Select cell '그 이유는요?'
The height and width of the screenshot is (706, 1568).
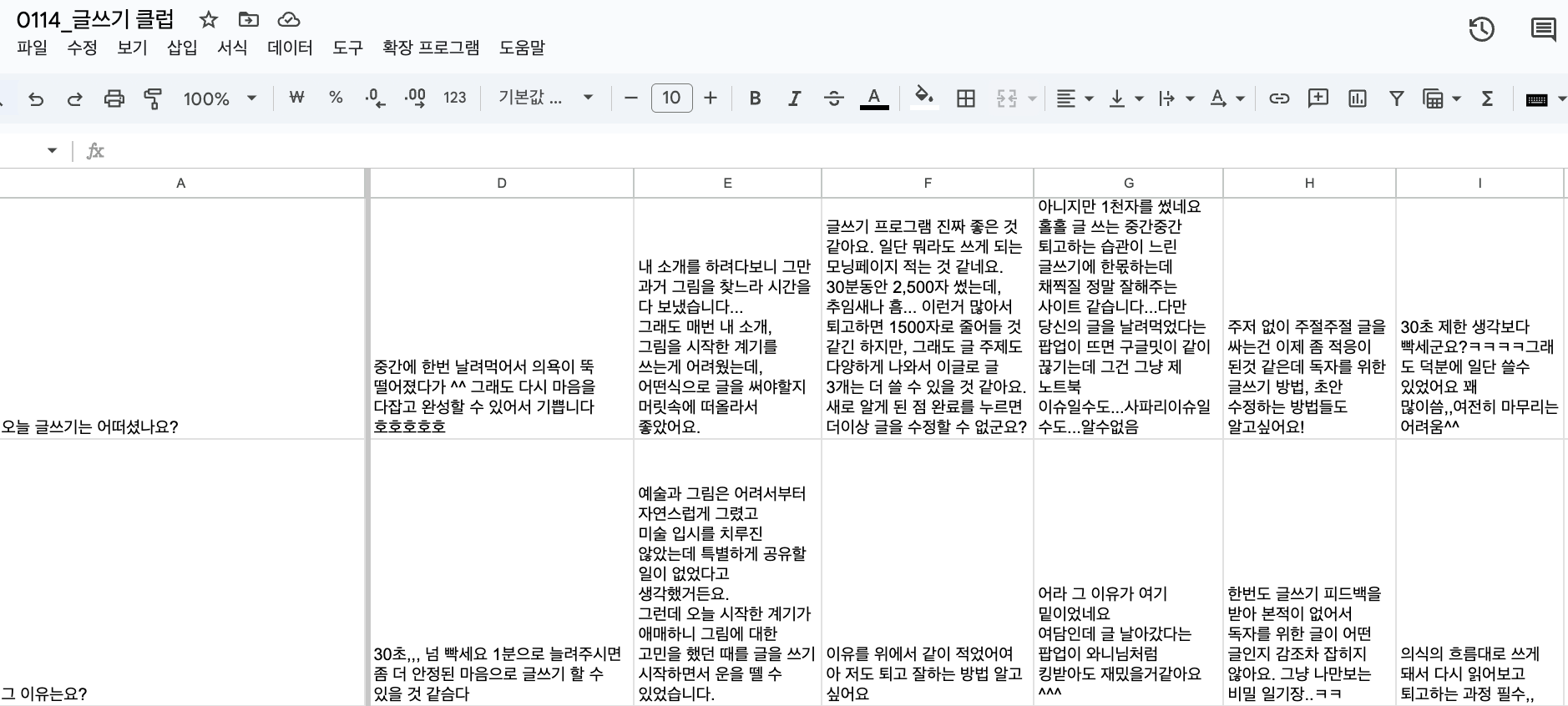coord(181,572)
